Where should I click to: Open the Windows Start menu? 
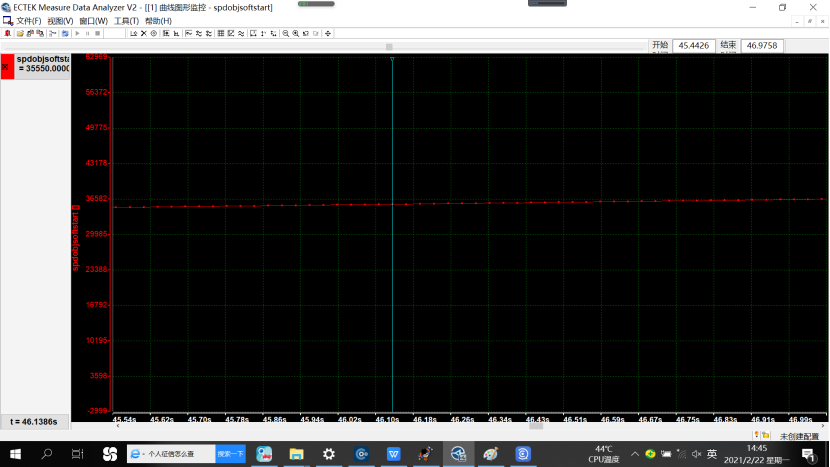pos(15,454)
